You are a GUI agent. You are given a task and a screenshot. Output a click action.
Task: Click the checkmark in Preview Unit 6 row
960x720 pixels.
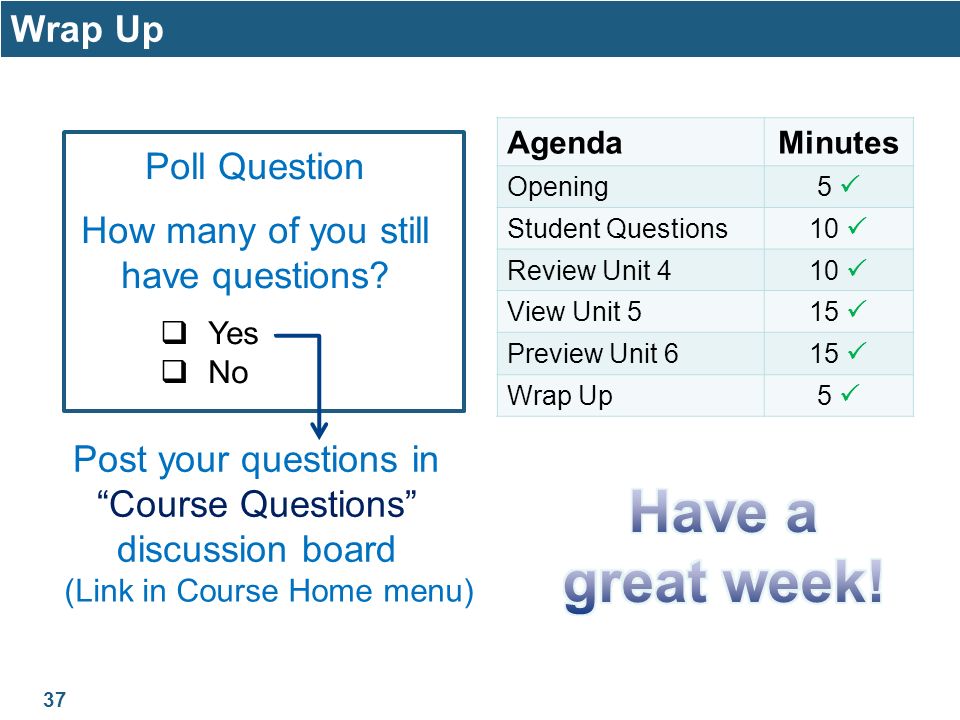(x=857, y=351)
